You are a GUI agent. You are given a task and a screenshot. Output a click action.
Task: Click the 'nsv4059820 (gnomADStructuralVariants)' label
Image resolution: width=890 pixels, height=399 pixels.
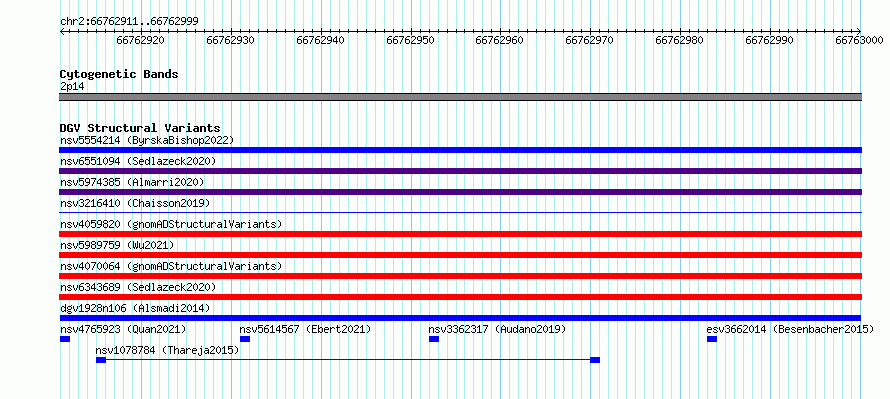[171, 224]
